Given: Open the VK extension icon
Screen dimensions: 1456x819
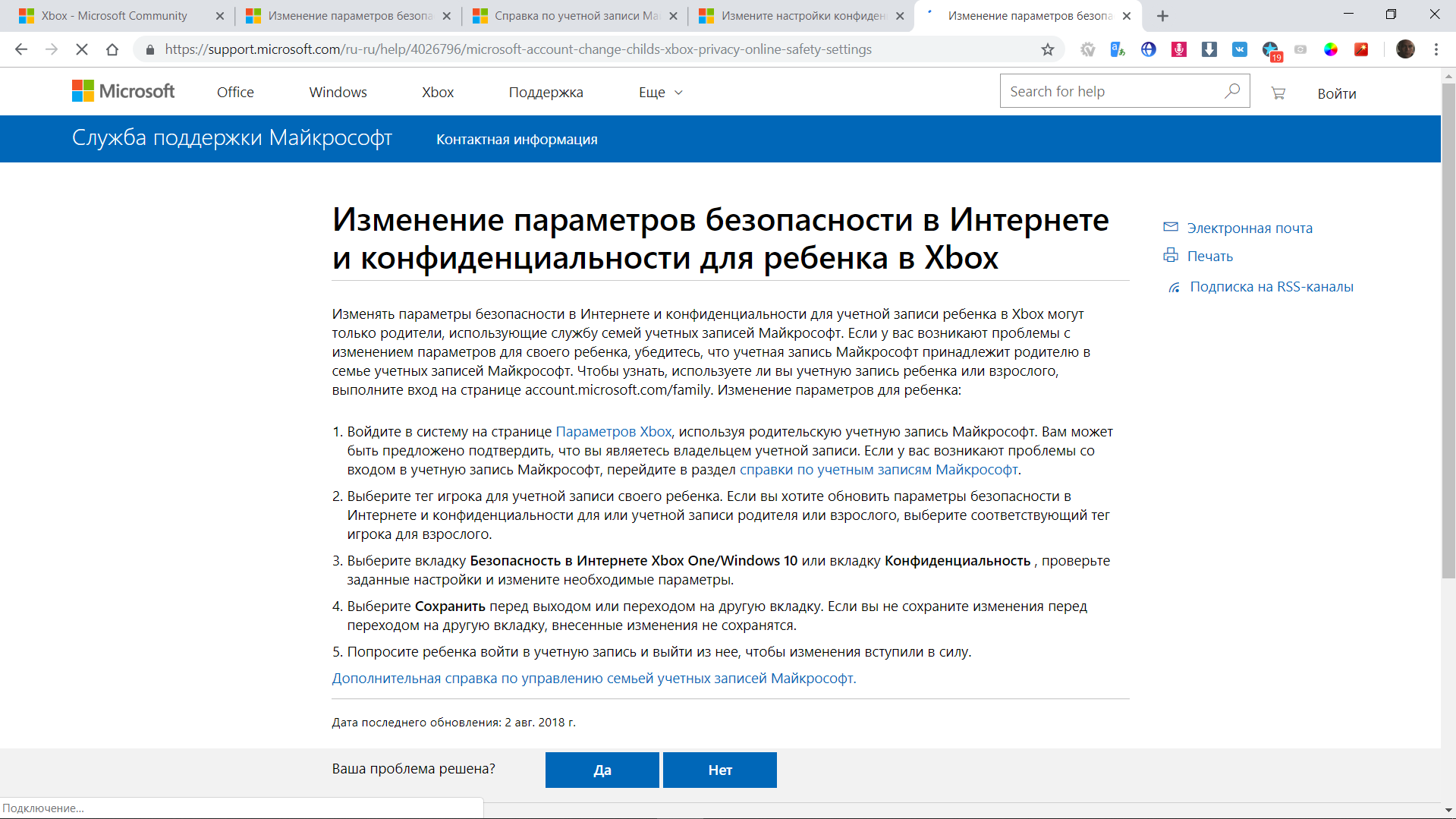Looking at the screenshot, I should point(1240,49).
